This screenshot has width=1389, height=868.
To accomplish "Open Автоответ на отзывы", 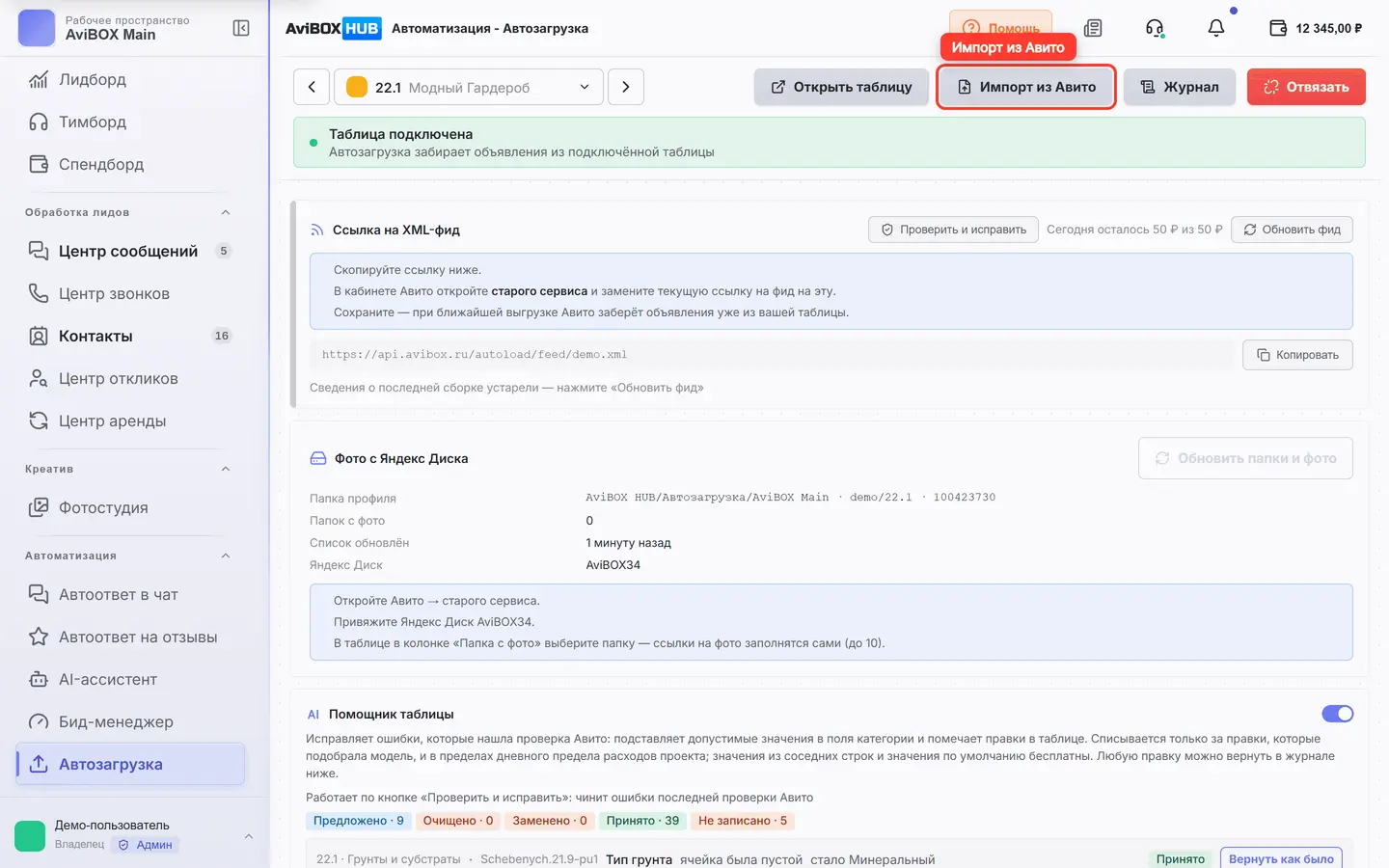I will [x=131, y=637].
